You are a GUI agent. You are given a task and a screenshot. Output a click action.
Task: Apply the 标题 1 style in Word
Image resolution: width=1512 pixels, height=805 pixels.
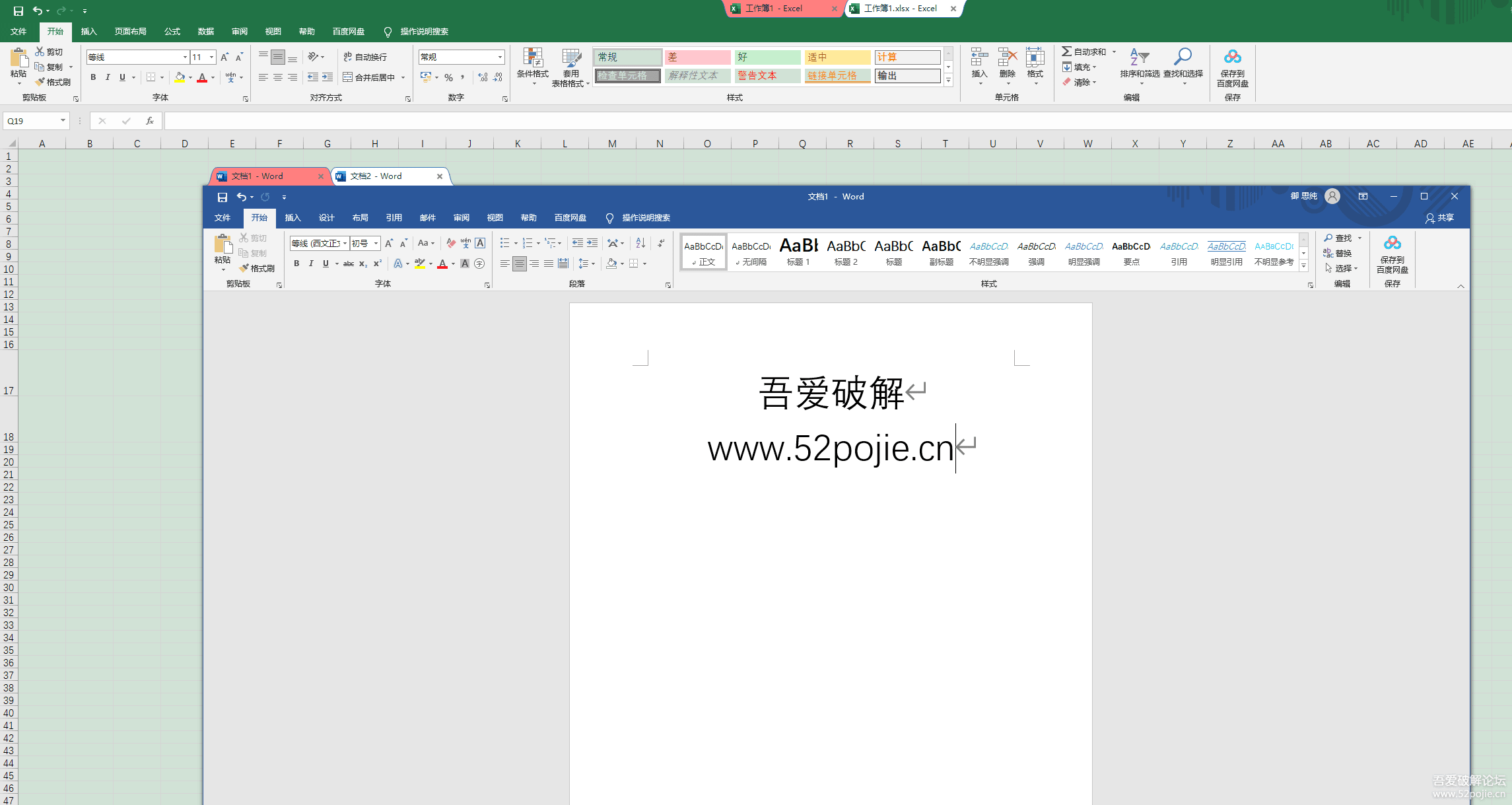pyautogui.click(x=798, y=252)
